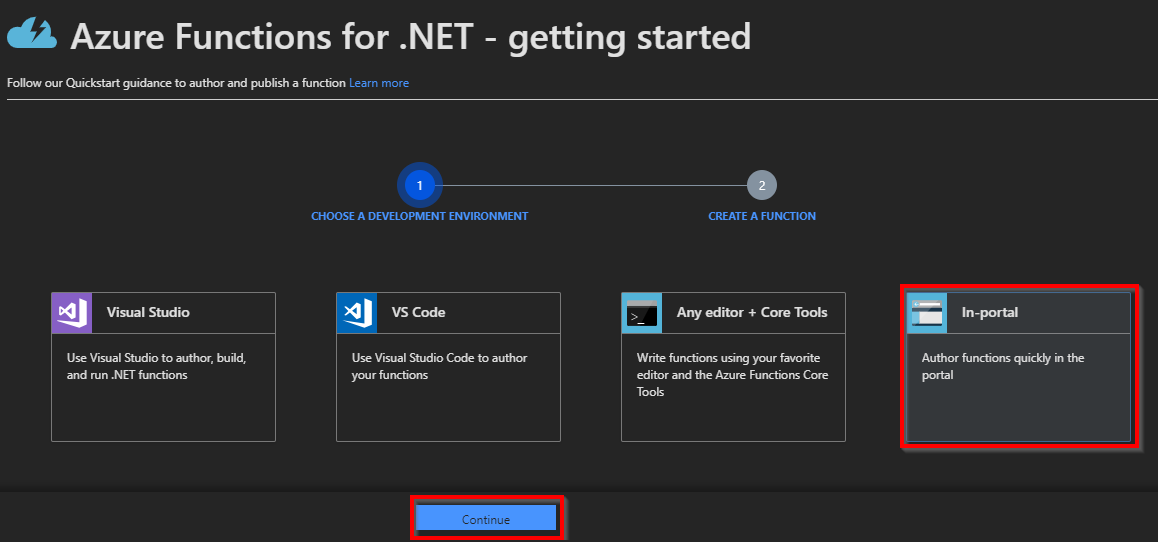Select the VS Code card title
Screen dimensions: 1158x542
419,313
